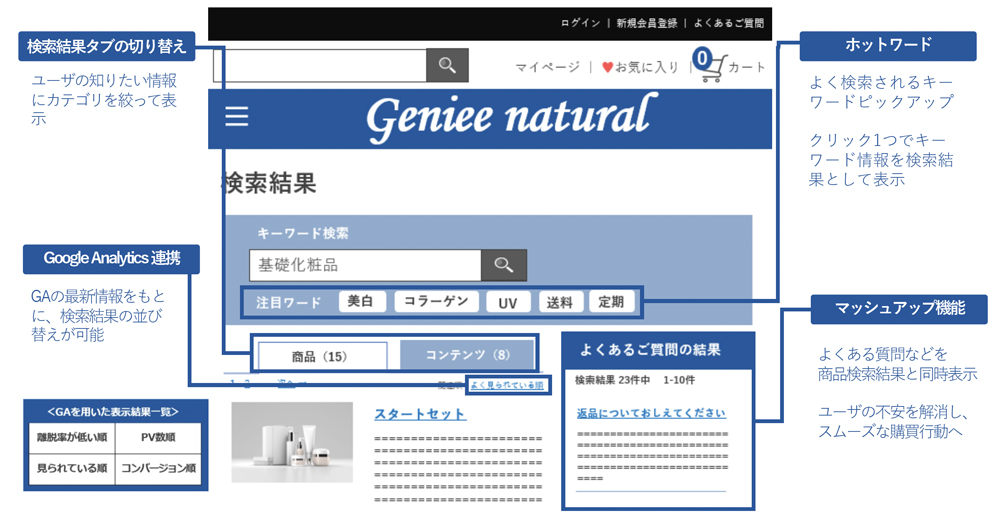Image resolution: width=1000 pixels, height=521 pixels.
Task: Click the cosmetics product thumbnail image
Action: (292, 442)
